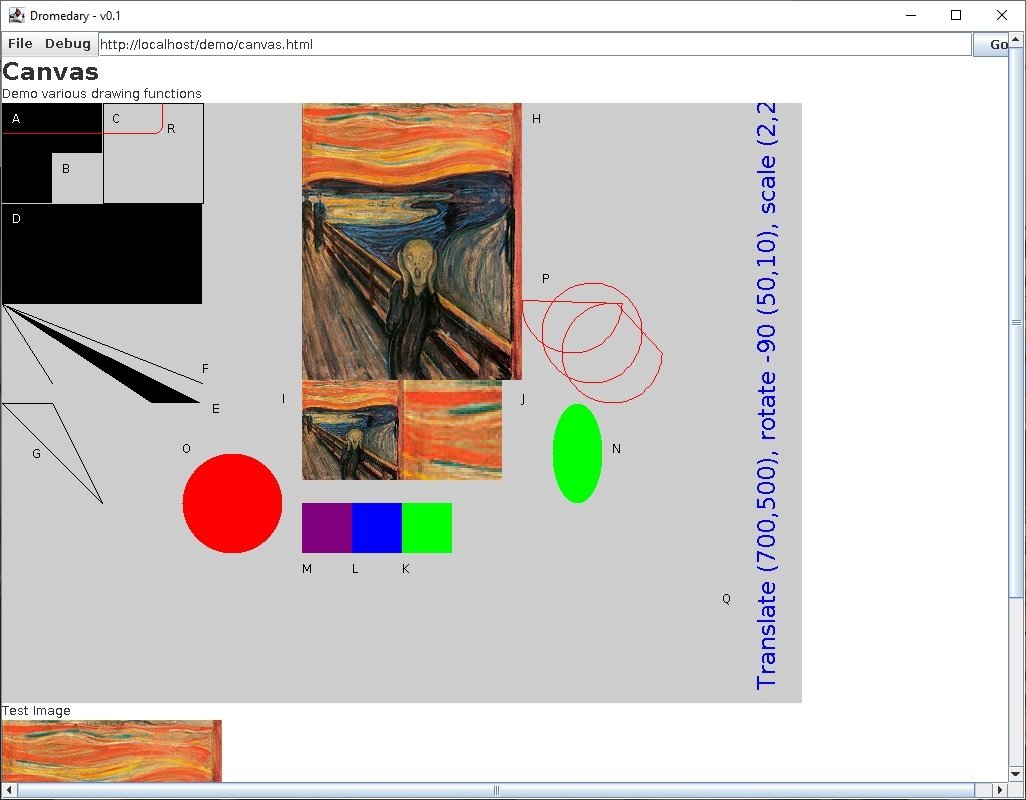Click the vertical scrollbar up arrow
This screenshot has height=800, width=1026.
[1016, 39]
